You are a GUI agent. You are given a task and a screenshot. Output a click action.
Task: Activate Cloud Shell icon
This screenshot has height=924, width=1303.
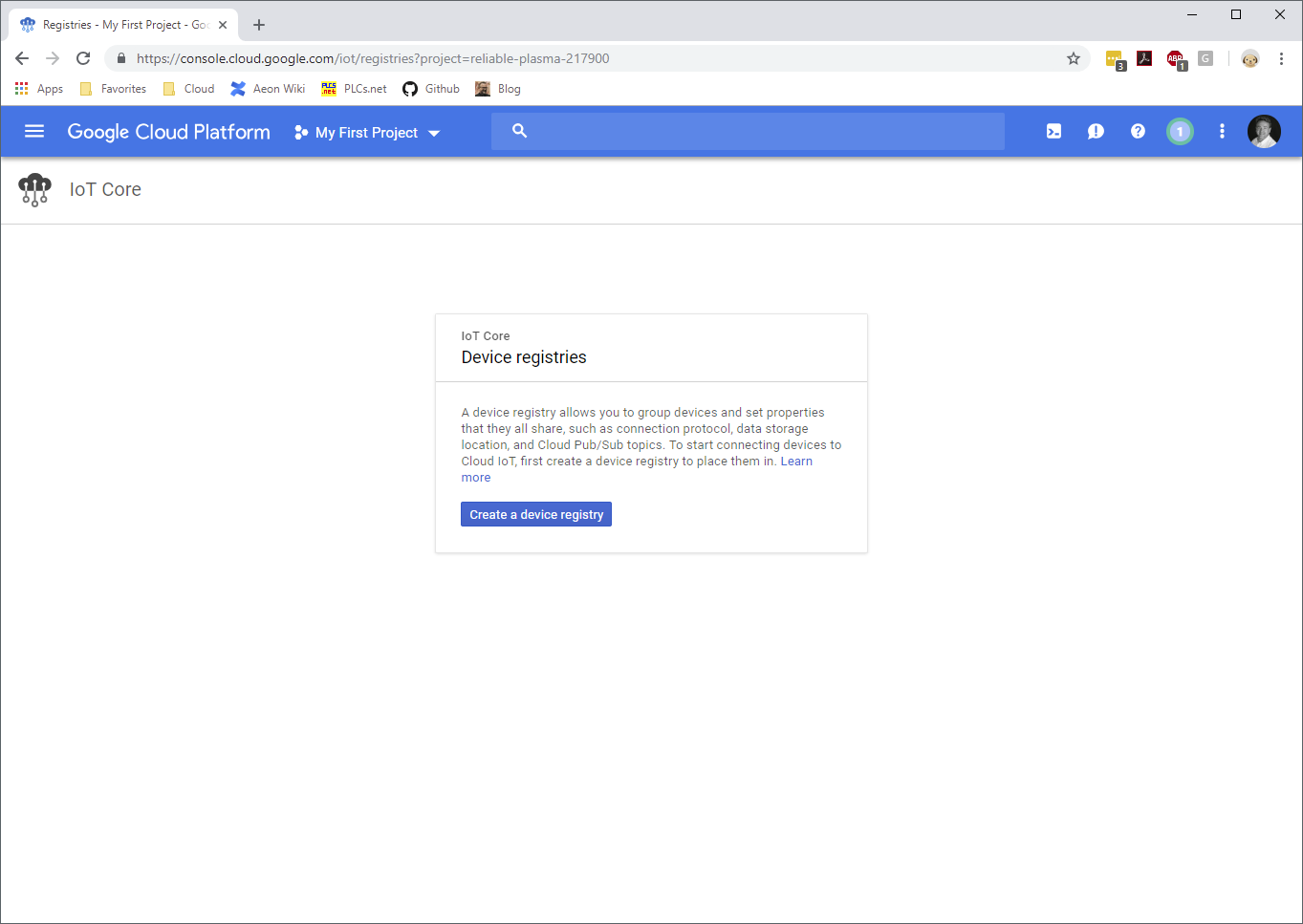(1053, 132)
